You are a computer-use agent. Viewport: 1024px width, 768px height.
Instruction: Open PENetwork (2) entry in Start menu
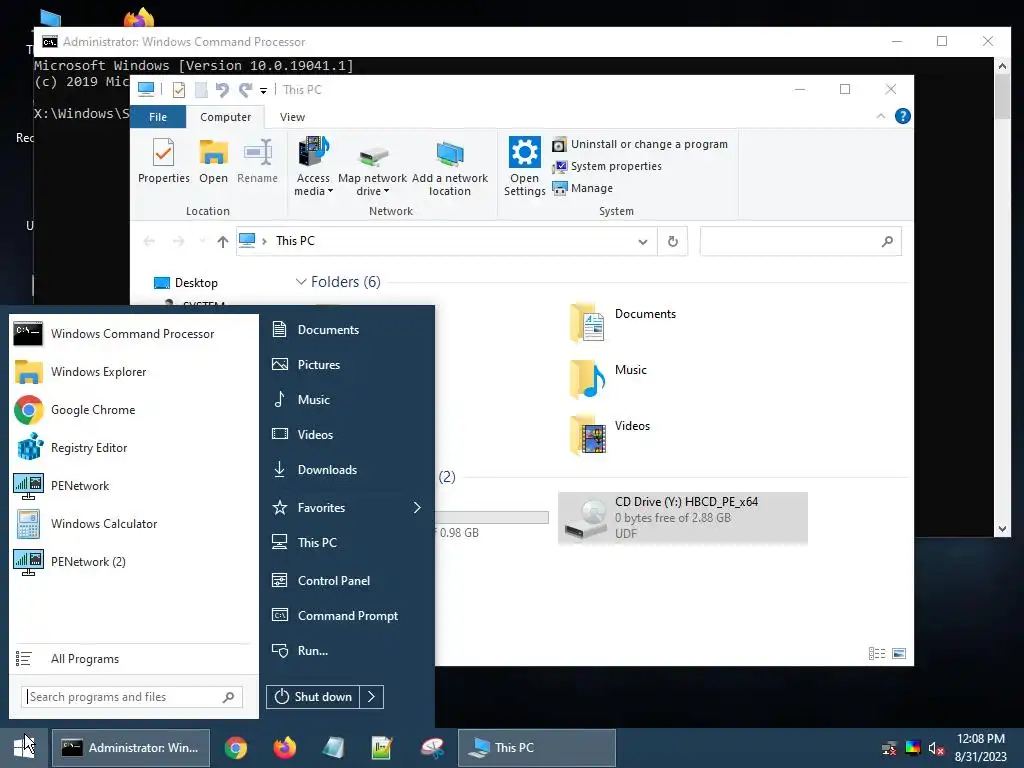click(133, 562)
